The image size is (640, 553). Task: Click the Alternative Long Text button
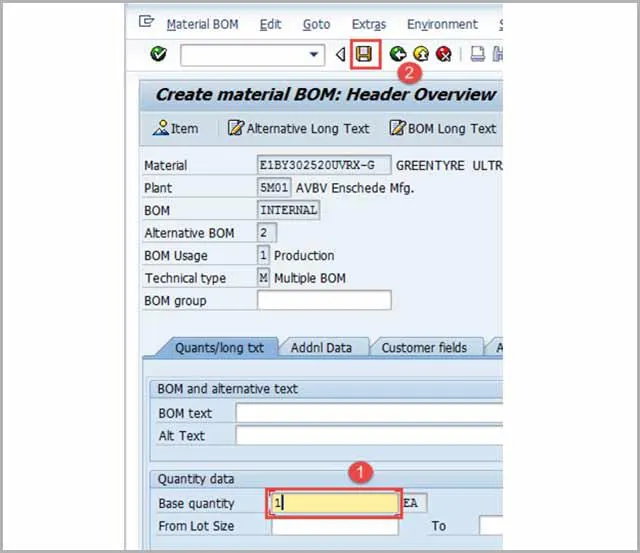click(x=298, y=129)
